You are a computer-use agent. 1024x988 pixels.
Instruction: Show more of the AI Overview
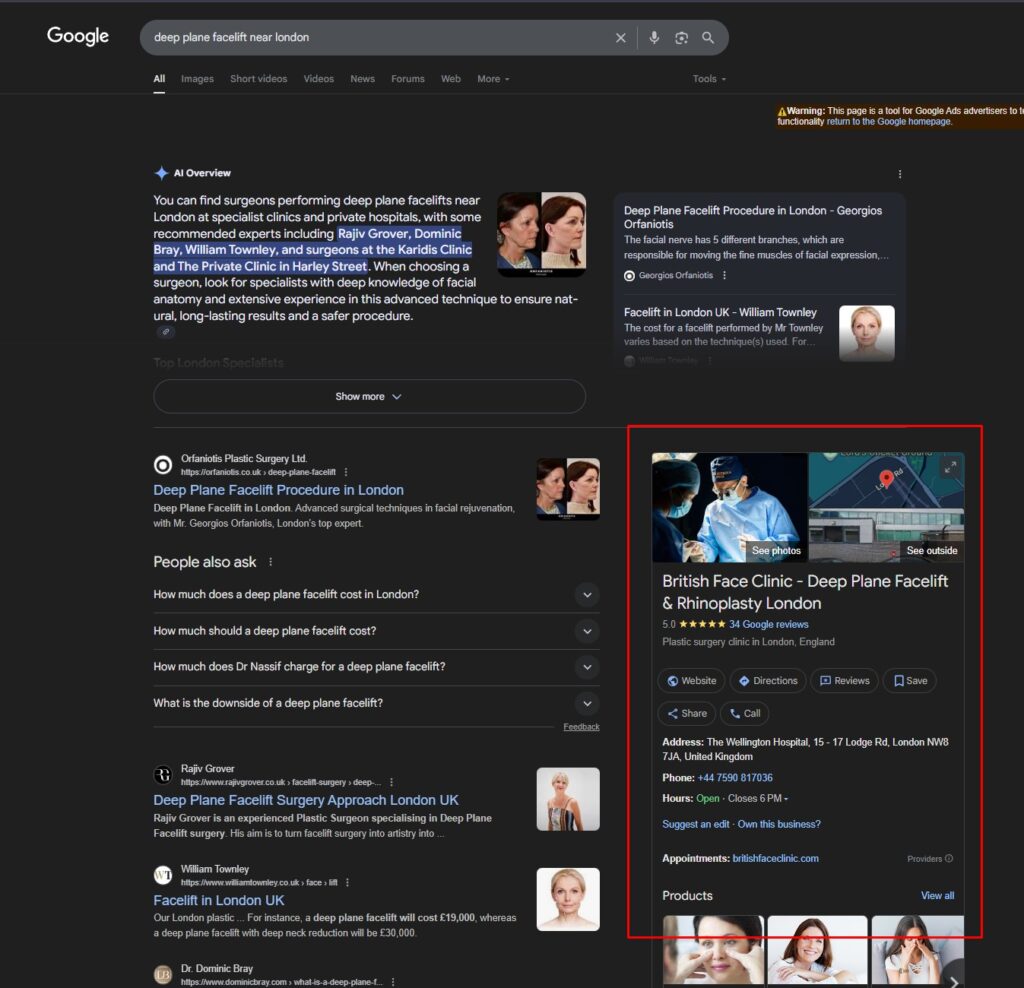click(369, 396)
